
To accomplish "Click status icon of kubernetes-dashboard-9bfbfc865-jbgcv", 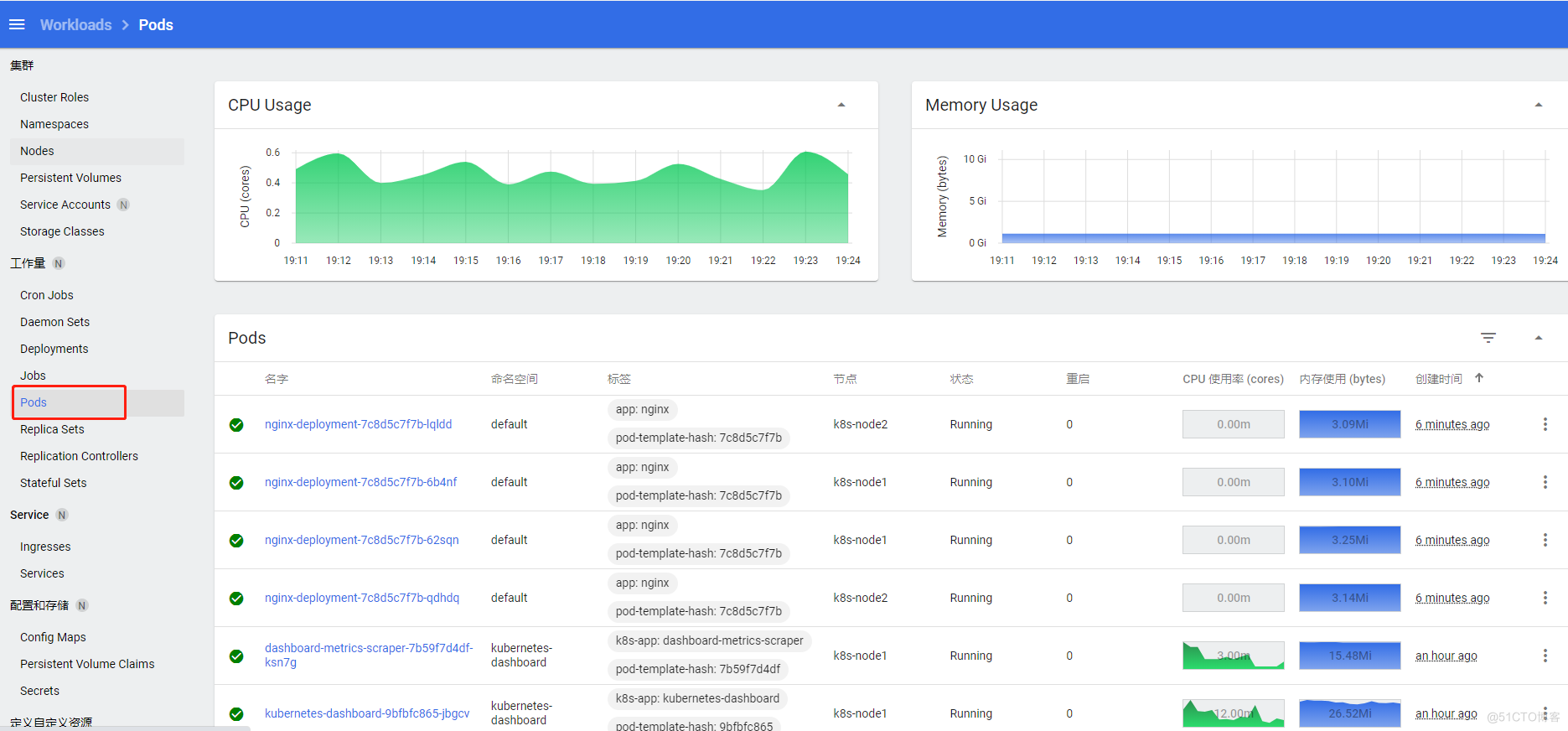I will pyautogui.click(x=236, y=714).
